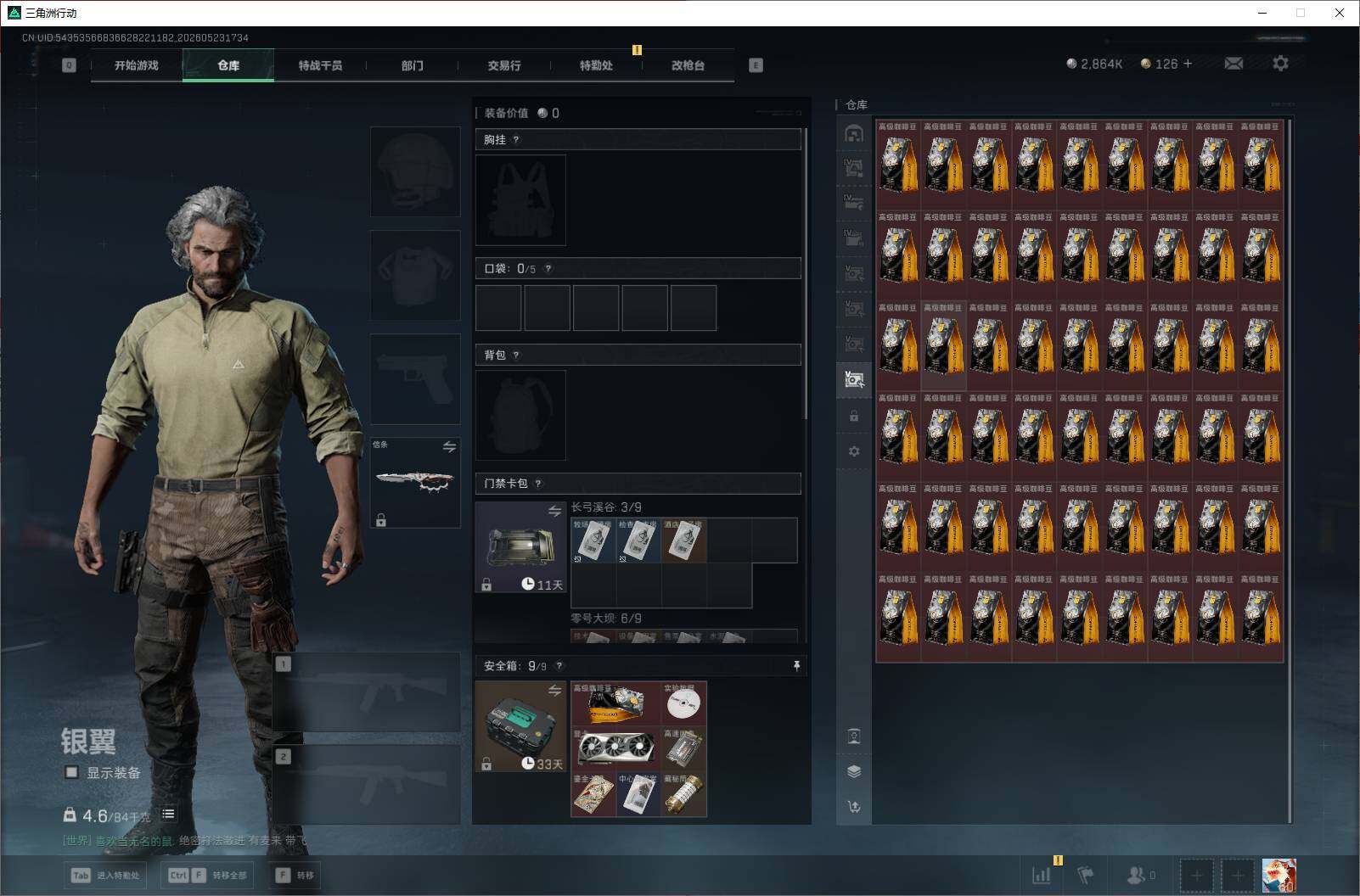
Task: Click the swap arrows on the key card case
Action: click(x=554, y=511)
